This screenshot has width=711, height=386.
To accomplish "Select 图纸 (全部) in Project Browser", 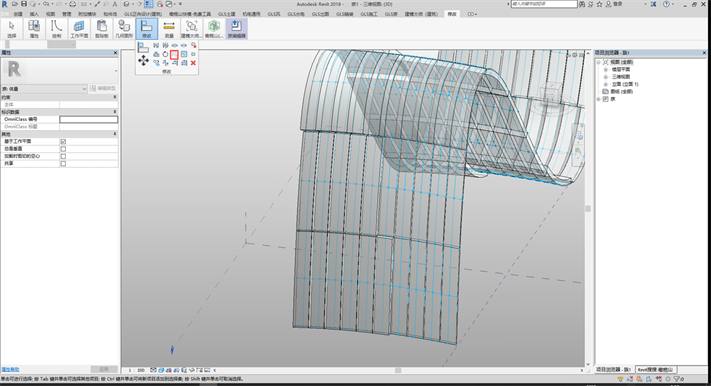I will [x=621, y=92].
